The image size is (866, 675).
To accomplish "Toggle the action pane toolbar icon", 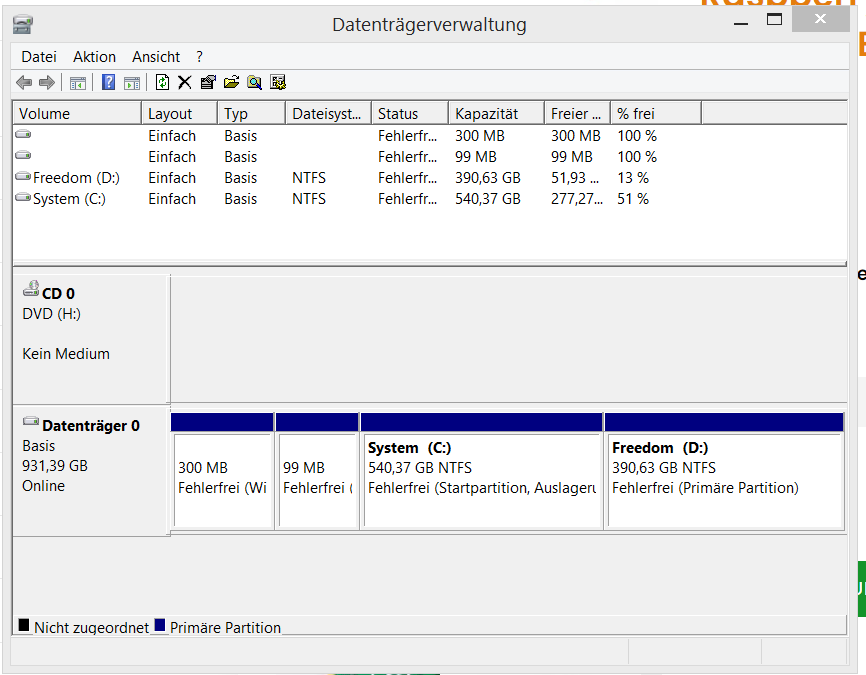I will click(x=132, y=83).
